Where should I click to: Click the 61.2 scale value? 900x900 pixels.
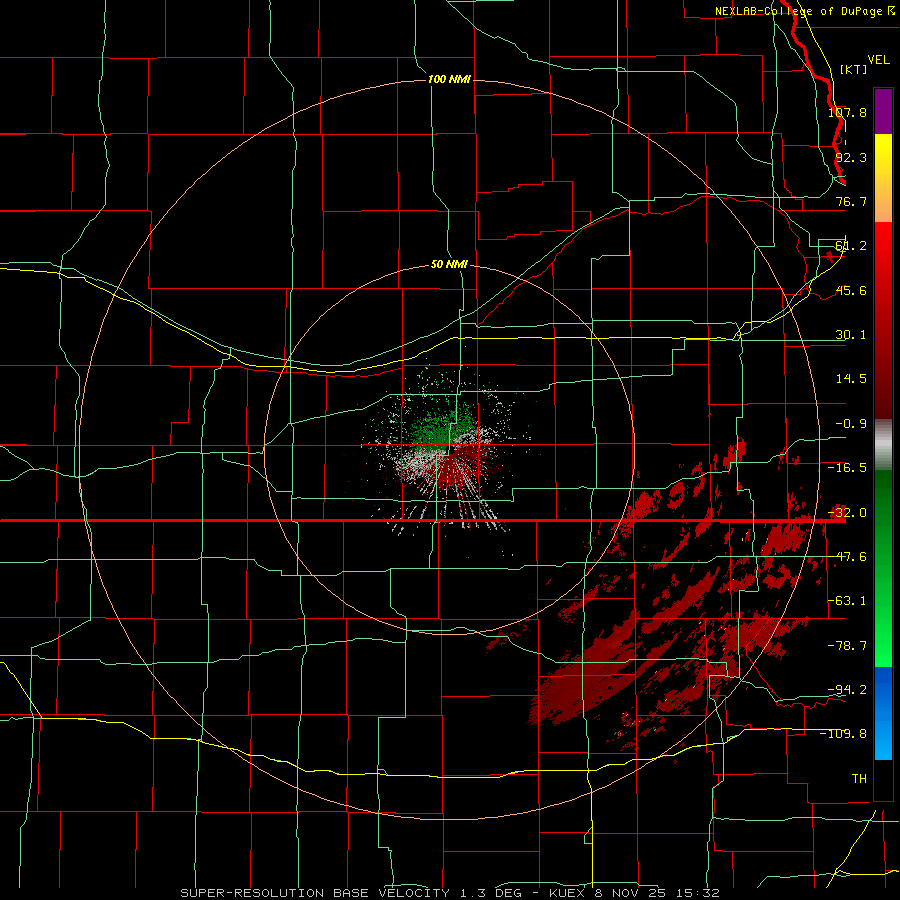pos(851,246)
